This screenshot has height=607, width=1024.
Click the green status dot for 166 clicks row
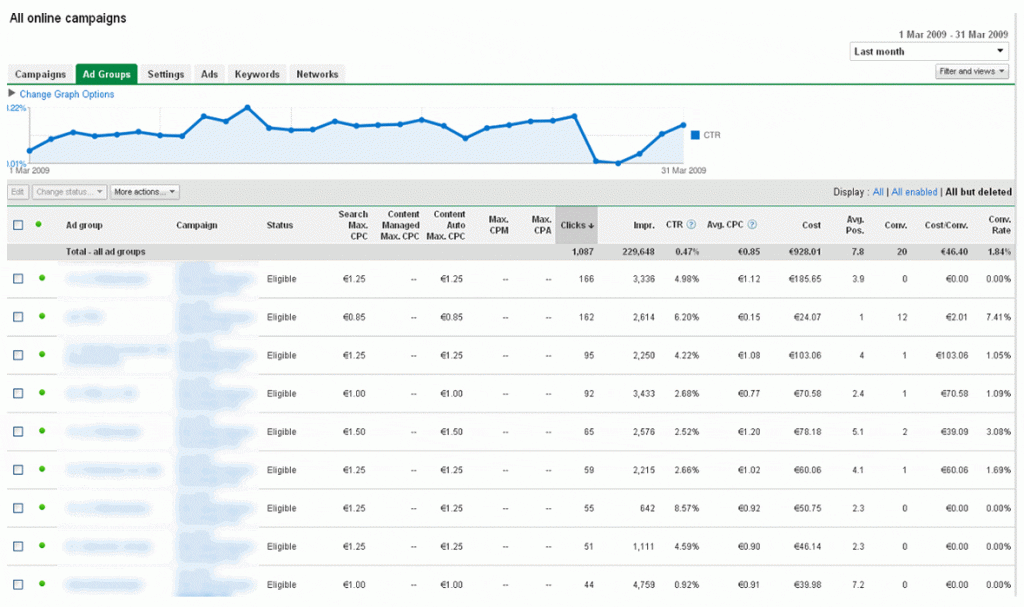point(42,278)
